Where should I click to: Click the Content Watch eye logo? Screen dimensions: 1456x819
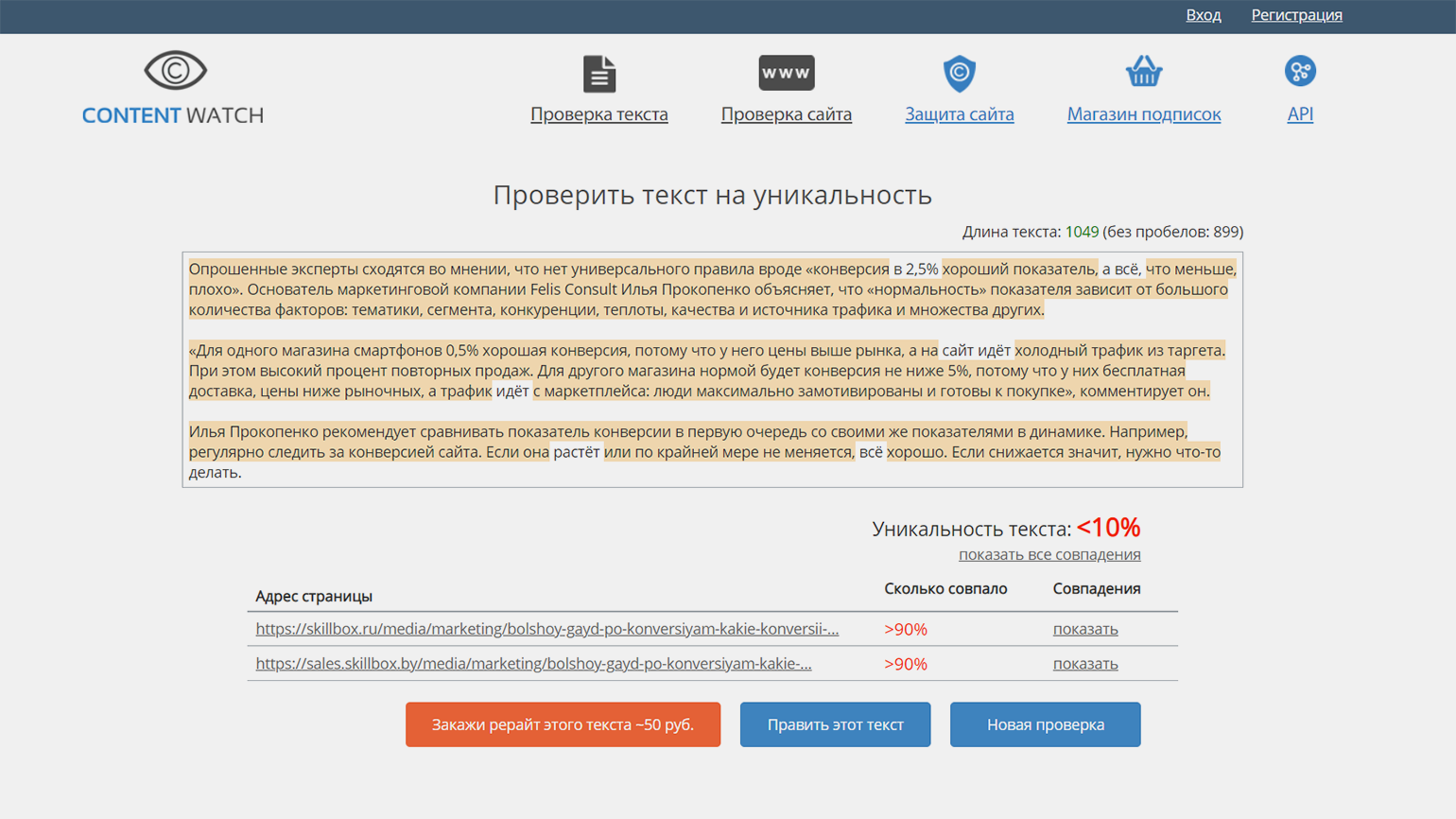(x=175, y=71)
